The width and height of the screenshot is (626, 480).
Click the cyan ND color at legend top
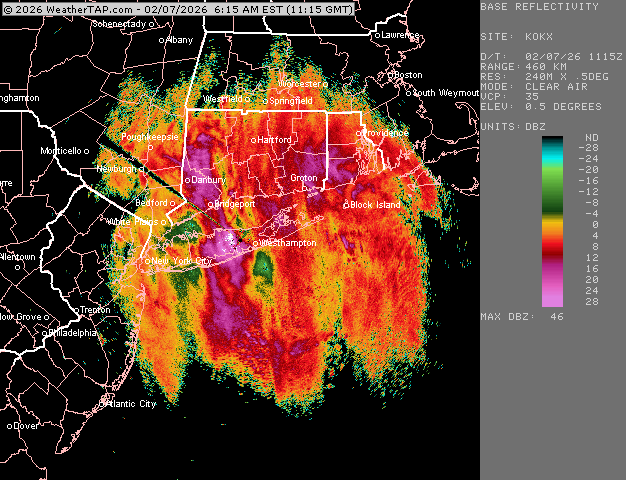[x=552, y=141]
